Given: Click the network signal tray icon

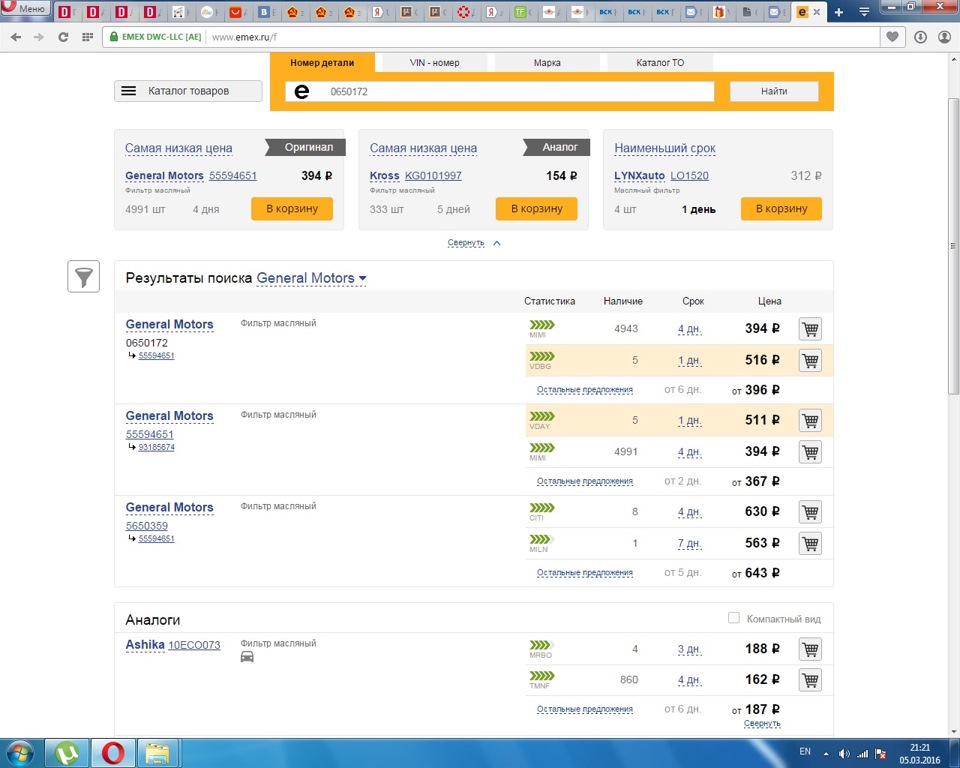Looking at the screenshot, I should (x=863, y=754).
